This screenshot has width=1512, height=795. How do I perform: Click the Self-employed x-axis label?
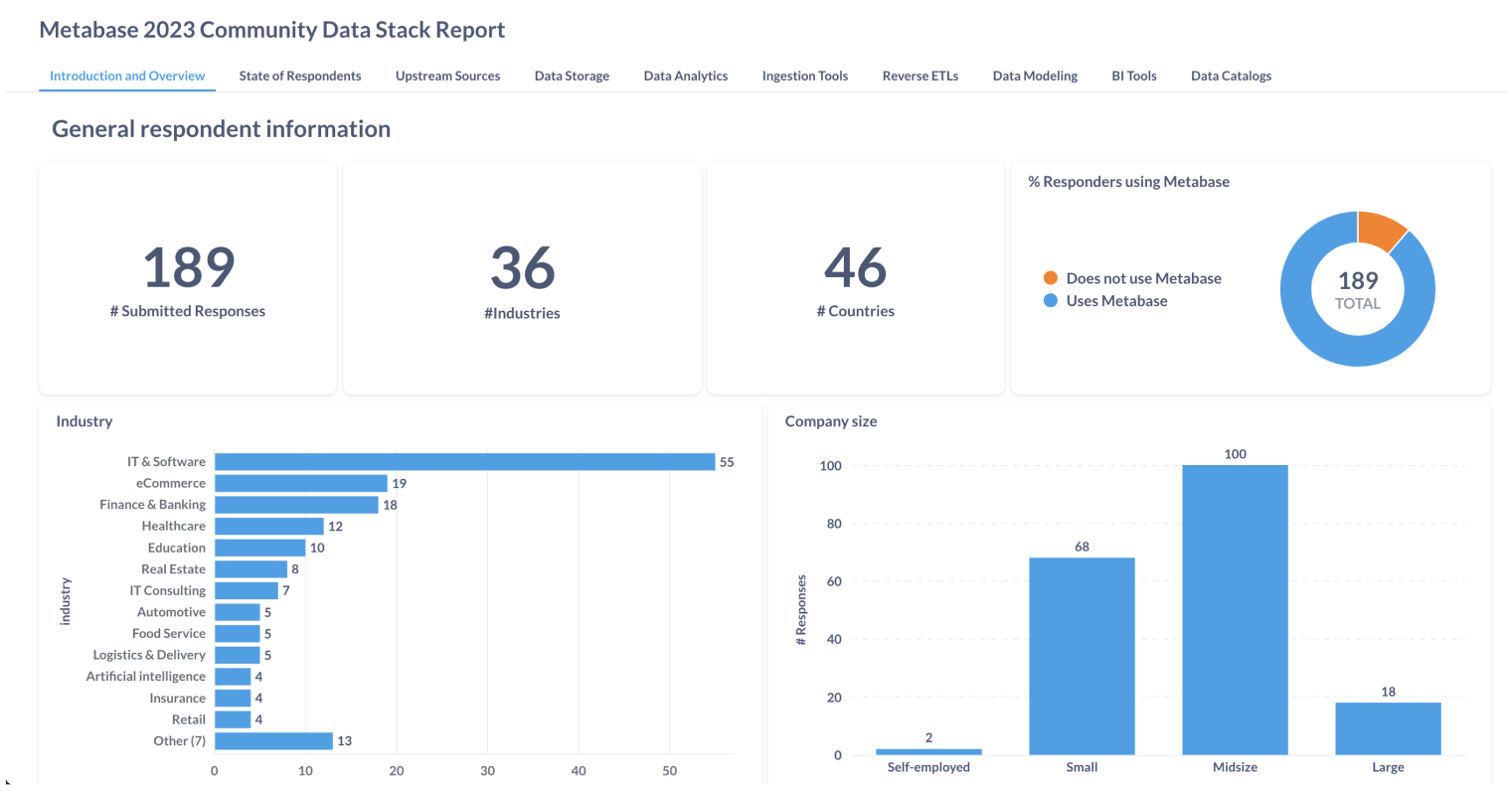click(x=928, y=767)
